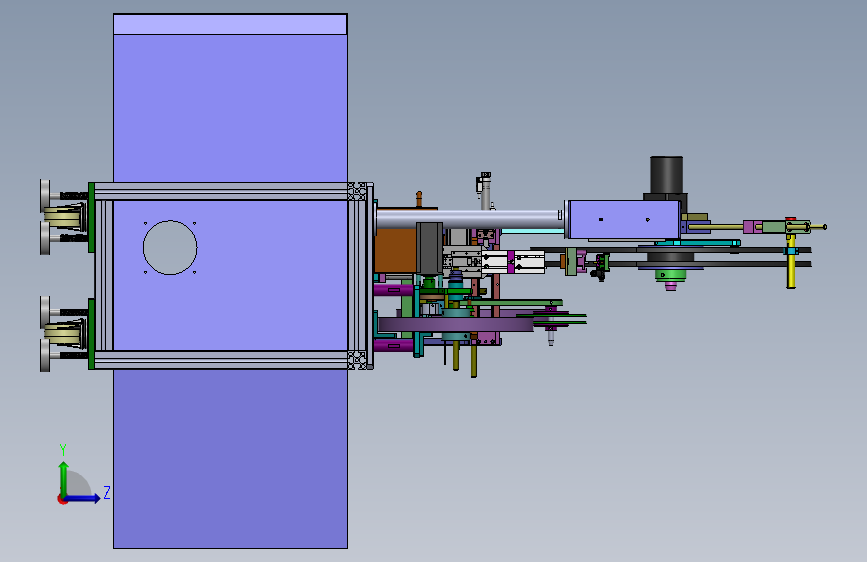Select the yellow vertical rod at far right
The width and height of the screenshot is (867, 562).
coord(791,261)
